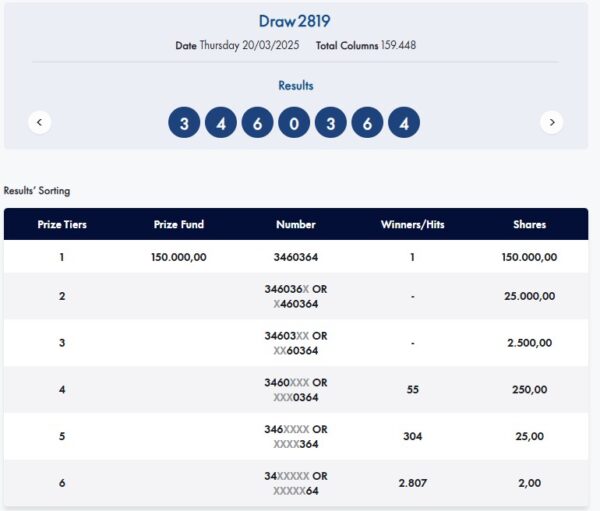
Task: Click the Prize Fund column header
Action: pyautogui.click(x=179, y=225)
